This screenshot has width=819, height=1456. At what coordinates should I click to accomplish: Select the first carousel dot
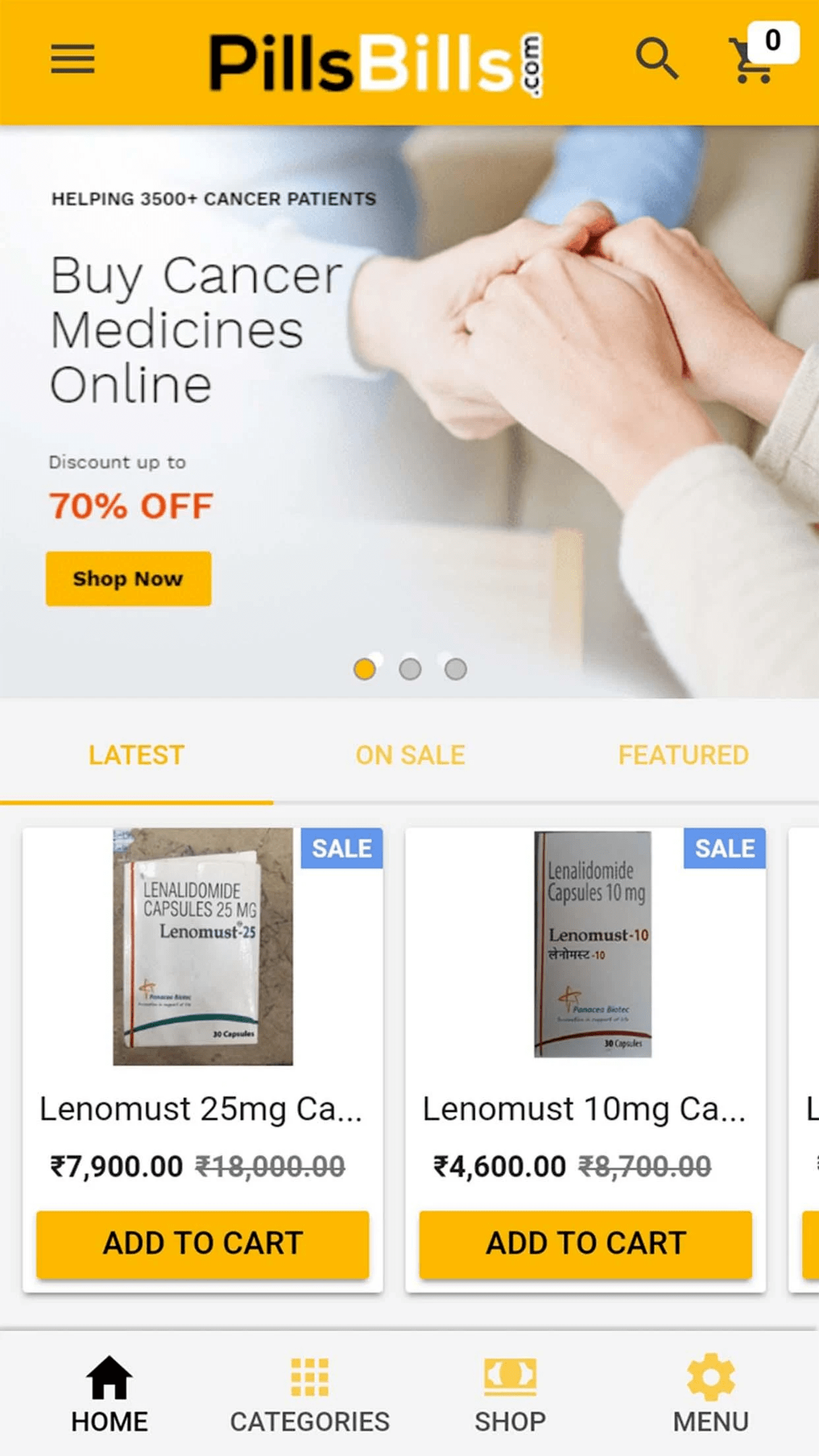365,669
